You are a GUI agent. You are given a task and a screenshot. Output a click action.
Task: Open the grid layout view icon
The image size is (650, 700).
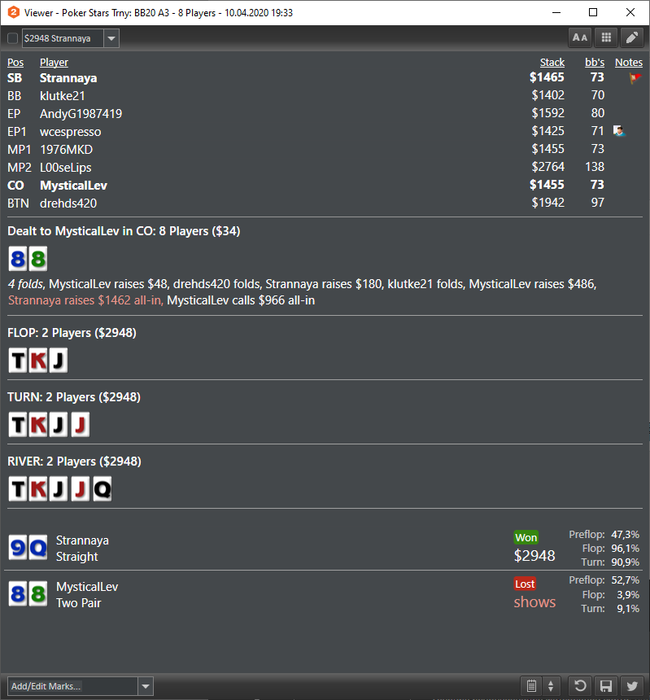click(606, 38)
